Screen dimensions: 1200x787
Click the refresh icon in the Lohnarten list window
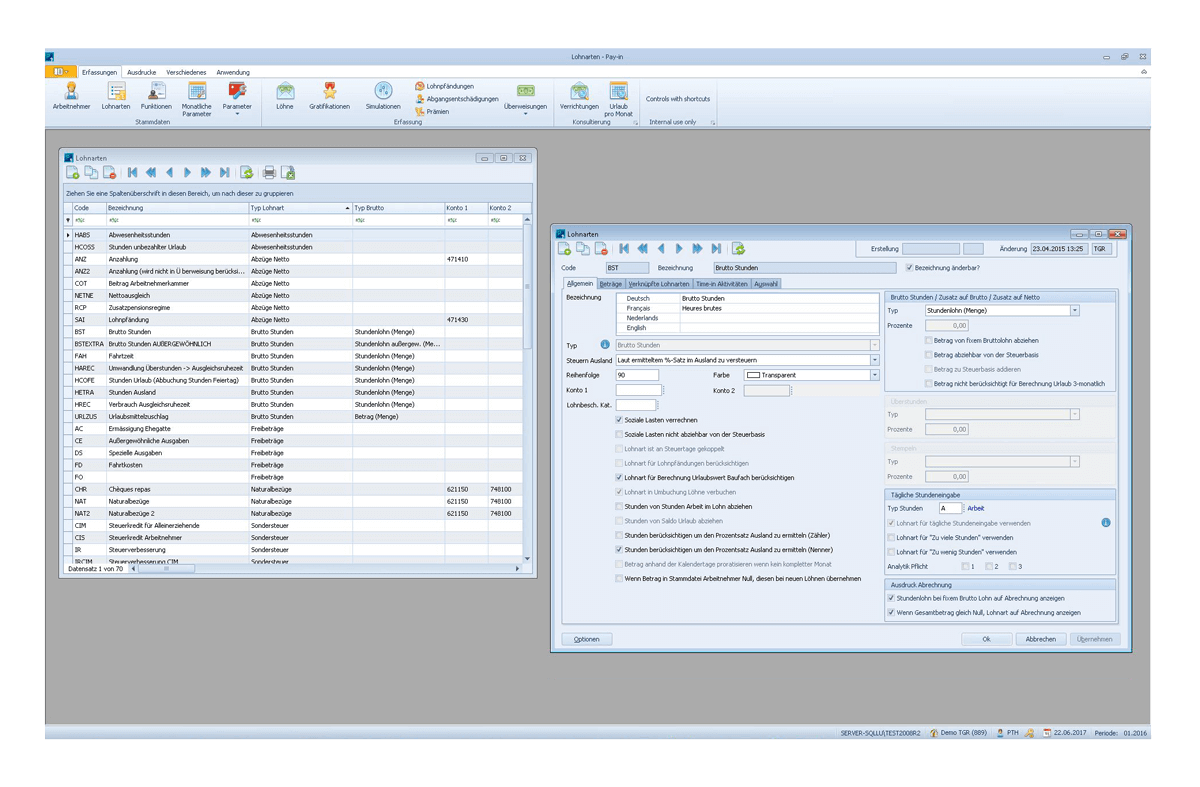pyautogui.click(x=246, y=173)
